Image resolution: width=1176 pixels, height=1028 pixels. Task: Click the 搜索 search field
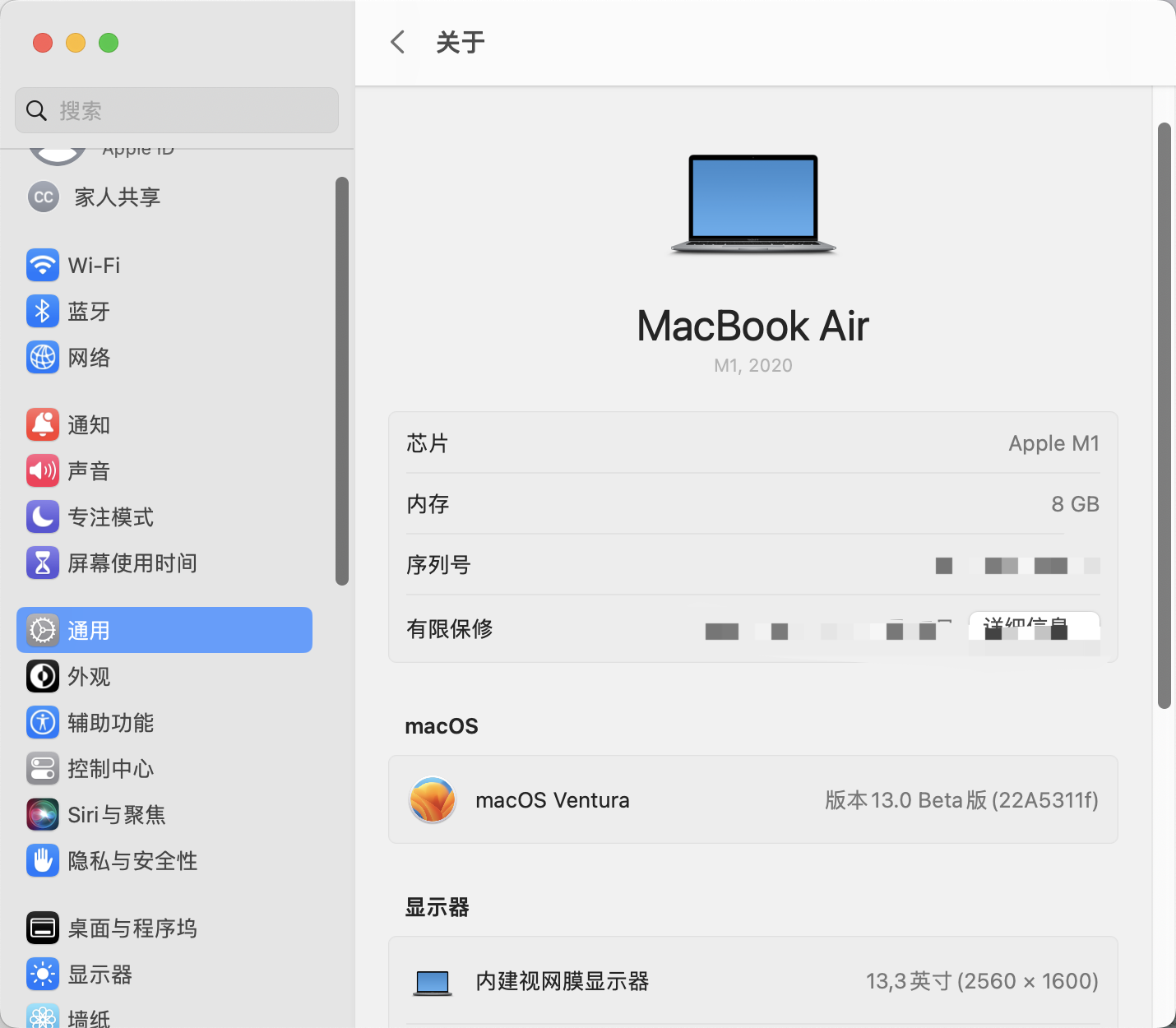tap(176, 109)
